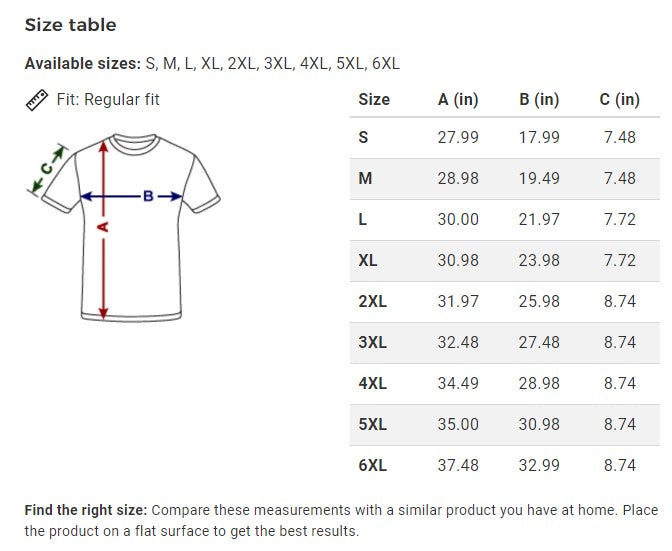
Task: Select the XL size row label
Action: click(368, 260)
